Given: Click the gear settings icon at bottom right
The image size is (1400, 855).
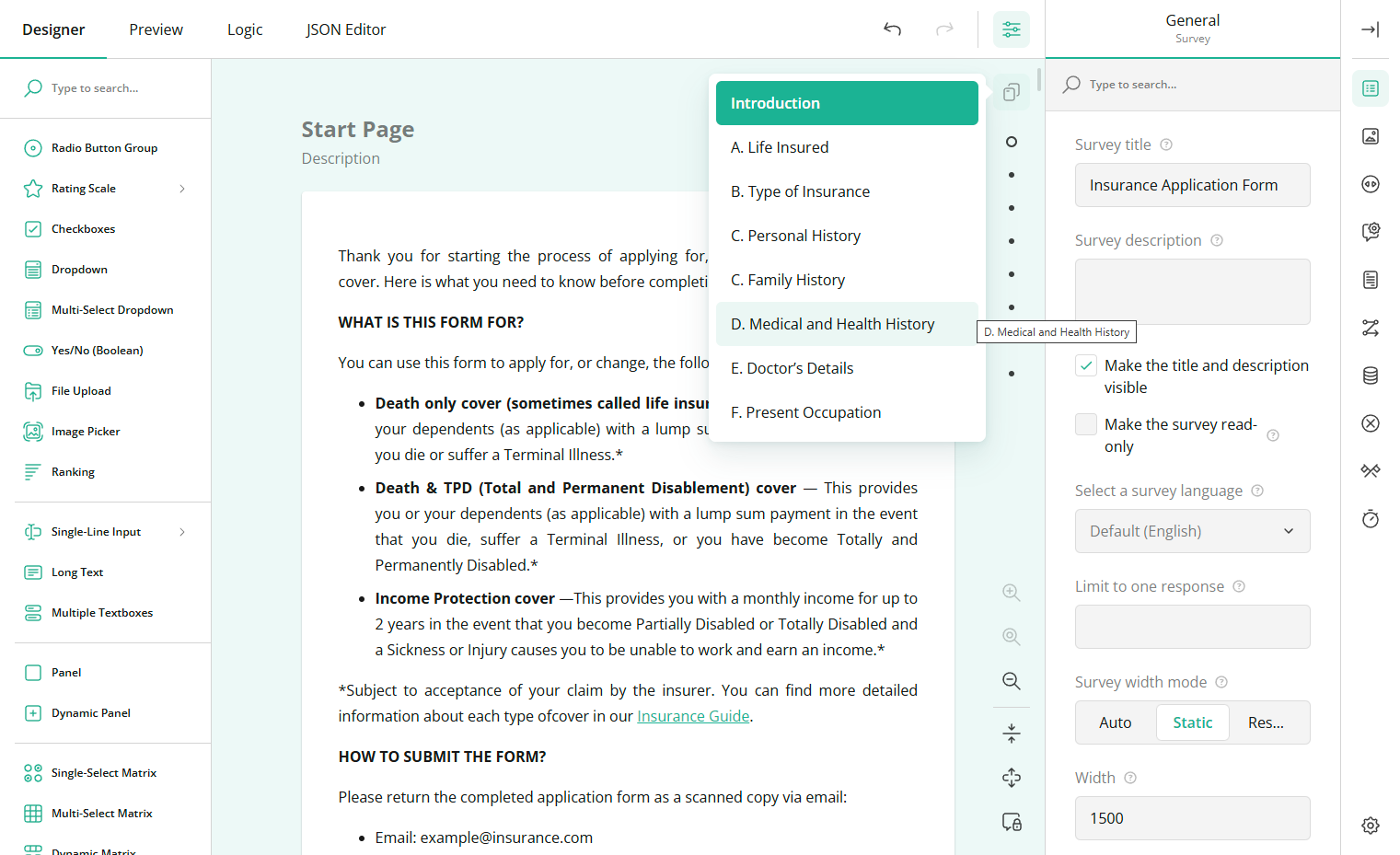Looking at the screenshot, I should (x=1371, y=826).
